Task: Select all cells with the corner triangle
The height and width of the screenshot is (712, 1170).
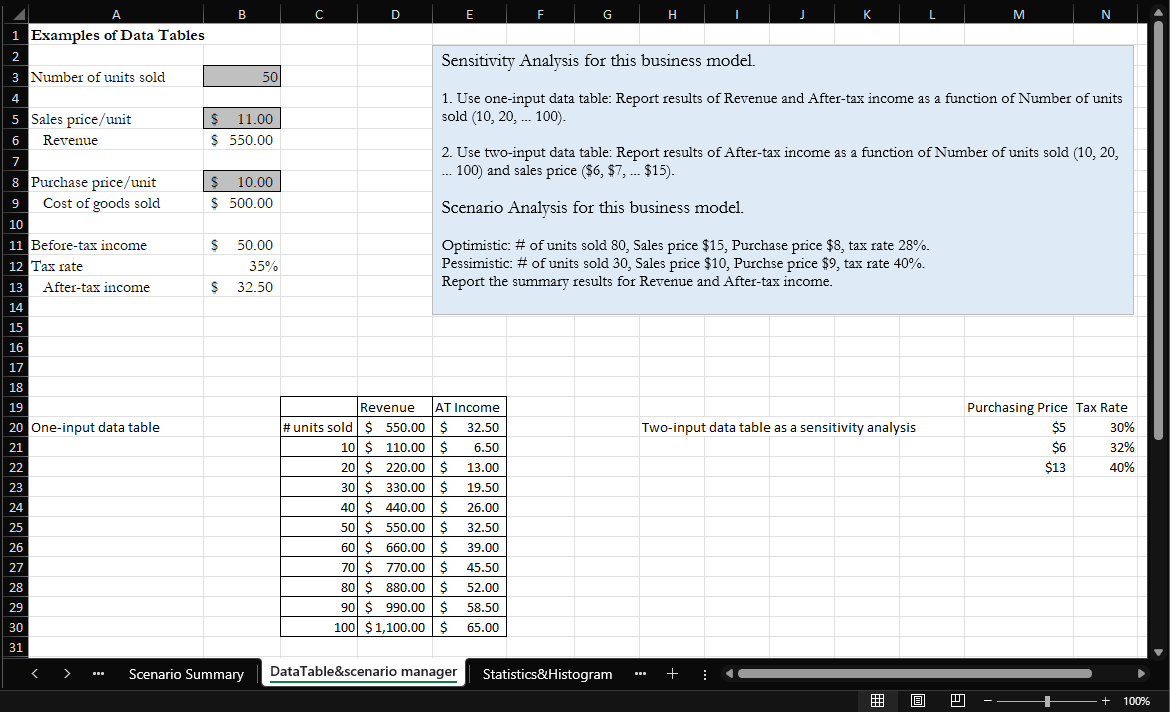Action: point(16,14)
